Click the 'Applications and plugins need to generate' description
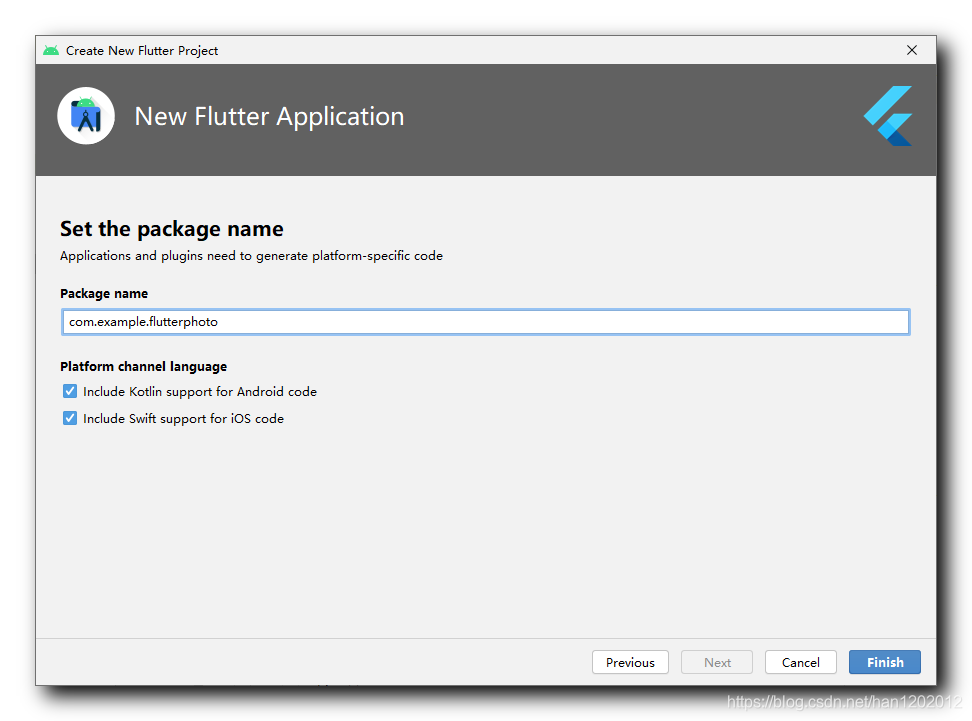The height and width of the screenshot is (721, 972). (252, 255)
